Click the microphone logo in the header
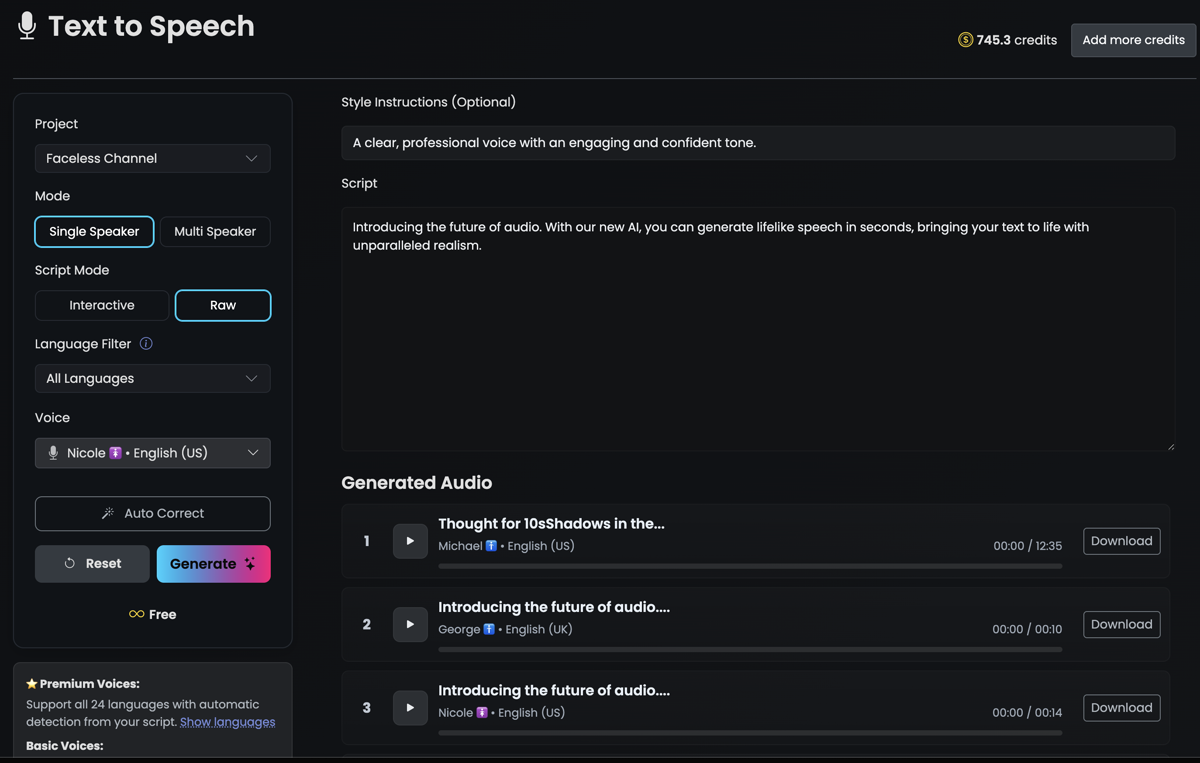1200x763 pixels. [26, 25]
